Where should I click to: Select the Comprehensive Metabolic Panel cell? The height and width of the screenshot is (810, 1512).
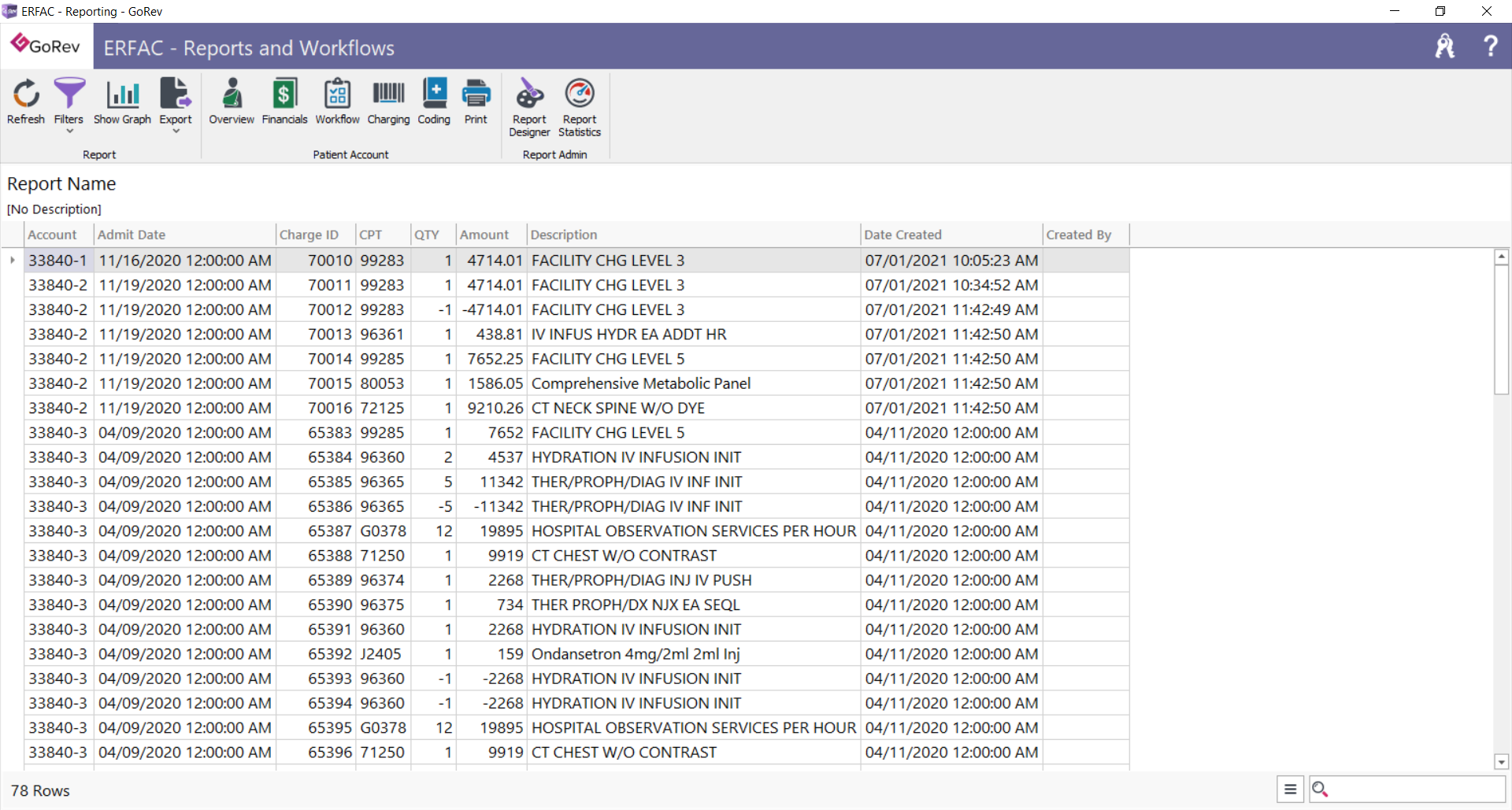tap(694, 383)
